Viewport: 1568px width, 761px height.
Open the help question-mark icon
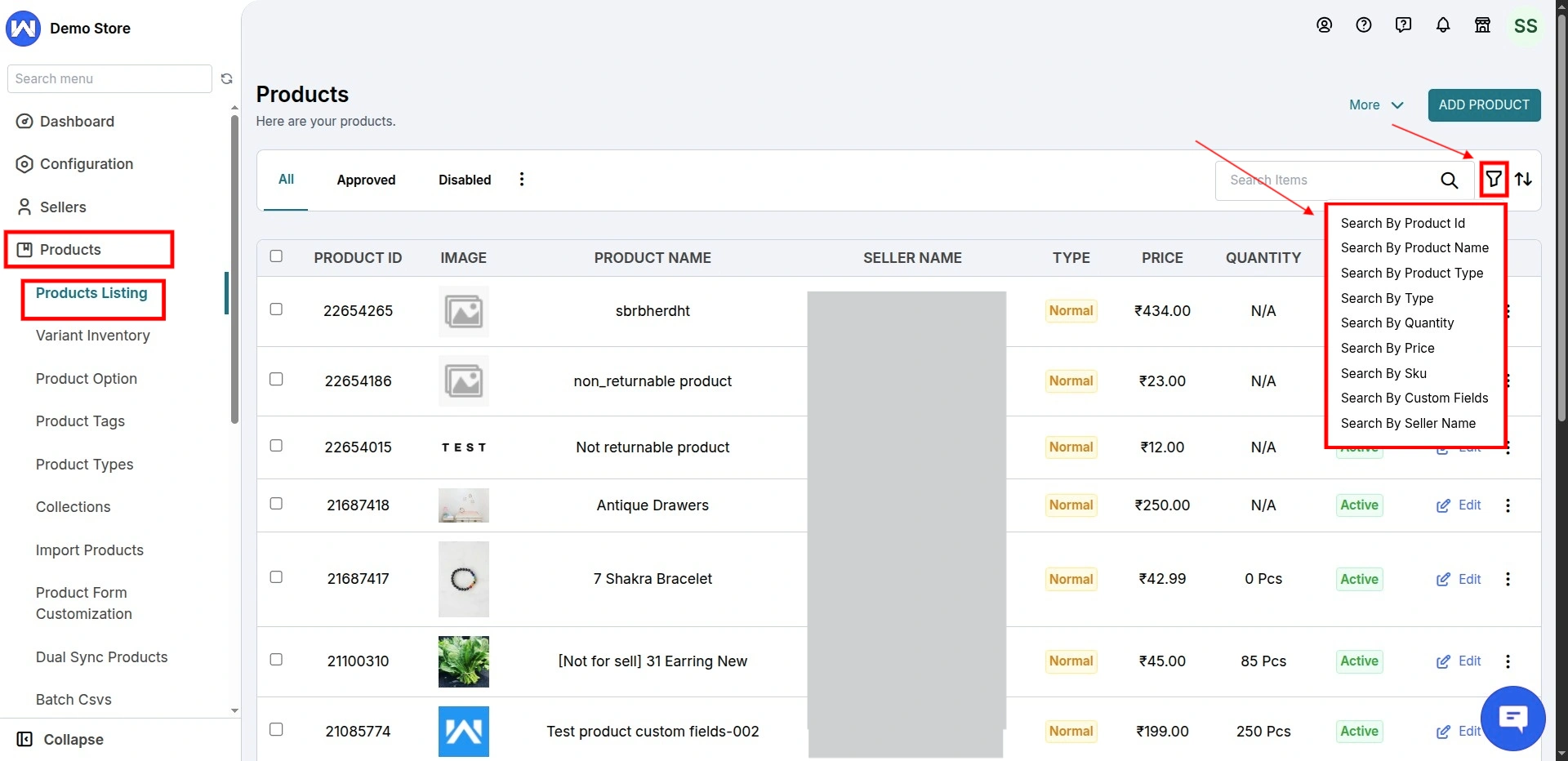pos(1364,25)
